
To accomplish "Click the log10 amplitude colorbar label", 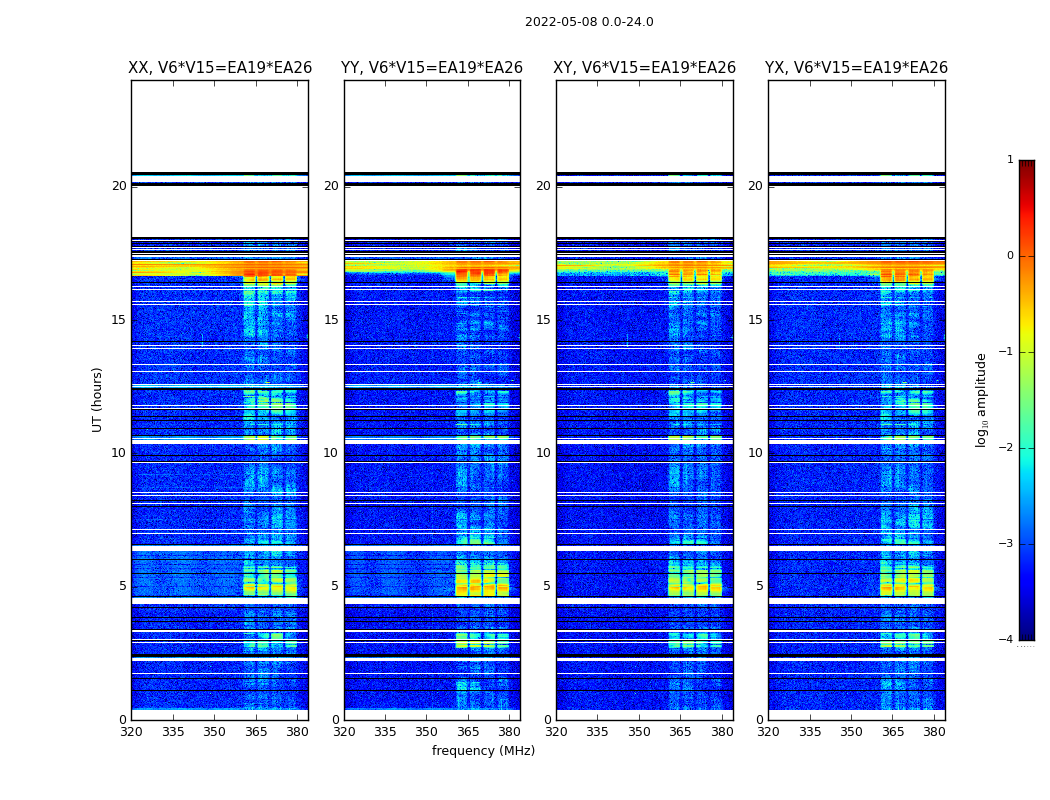I will pyautogui.click(x=981, y=400).
